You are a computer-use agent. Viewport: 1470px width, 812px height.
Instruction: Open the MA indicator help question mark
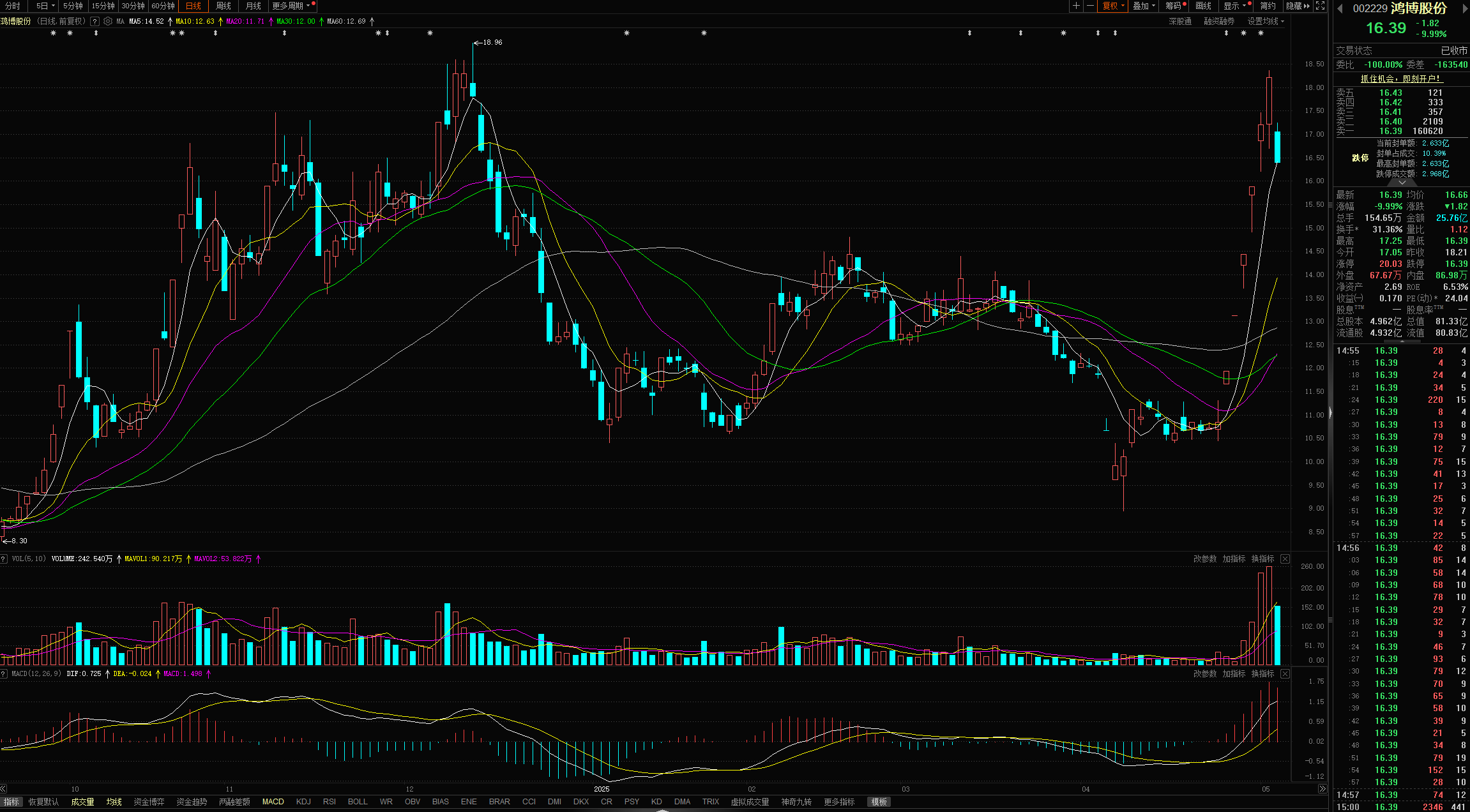tap(95, 21)
